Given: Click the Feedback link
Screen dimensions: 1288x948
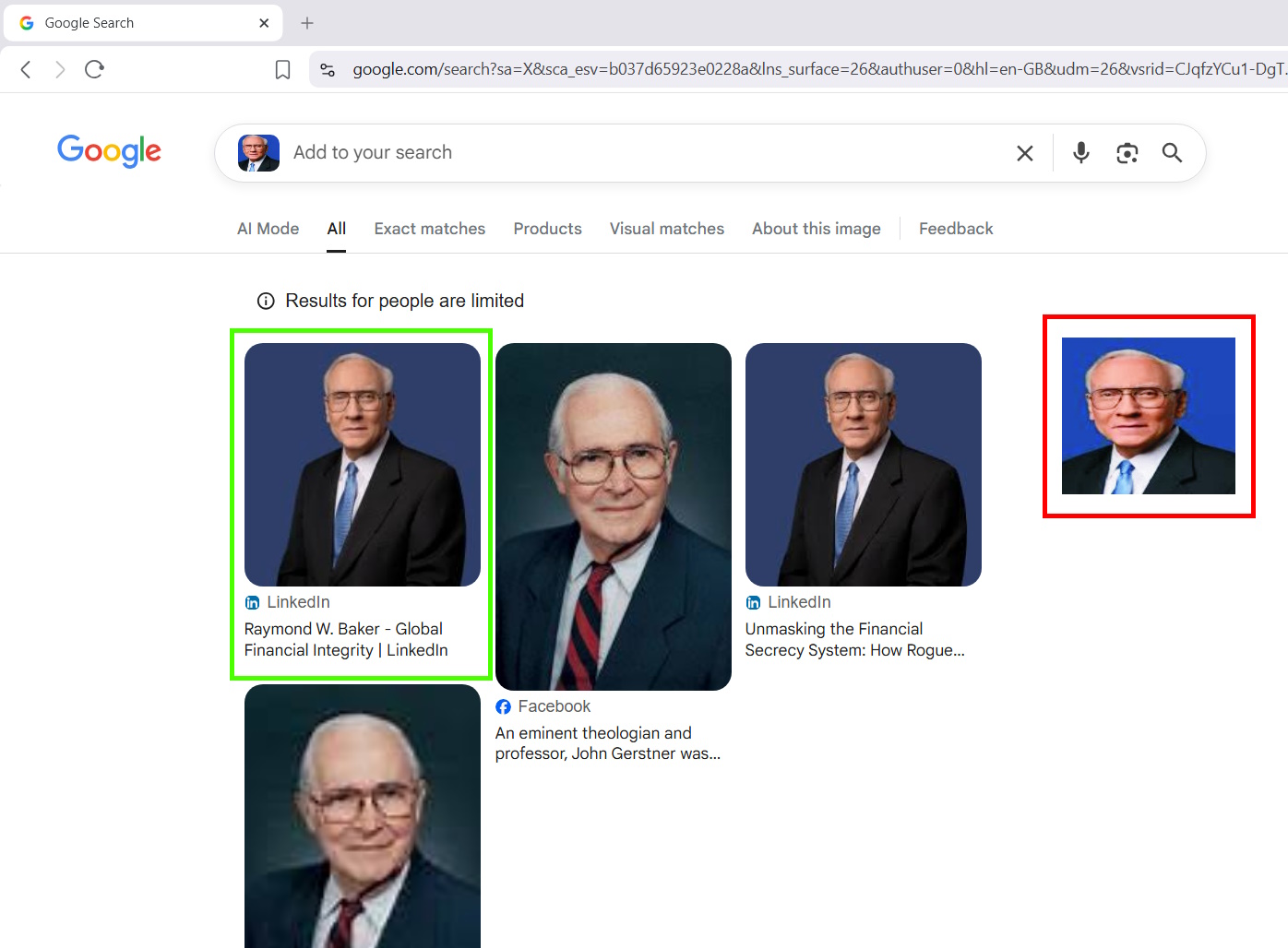Looking at the screenshot, I should coord(955,229).
